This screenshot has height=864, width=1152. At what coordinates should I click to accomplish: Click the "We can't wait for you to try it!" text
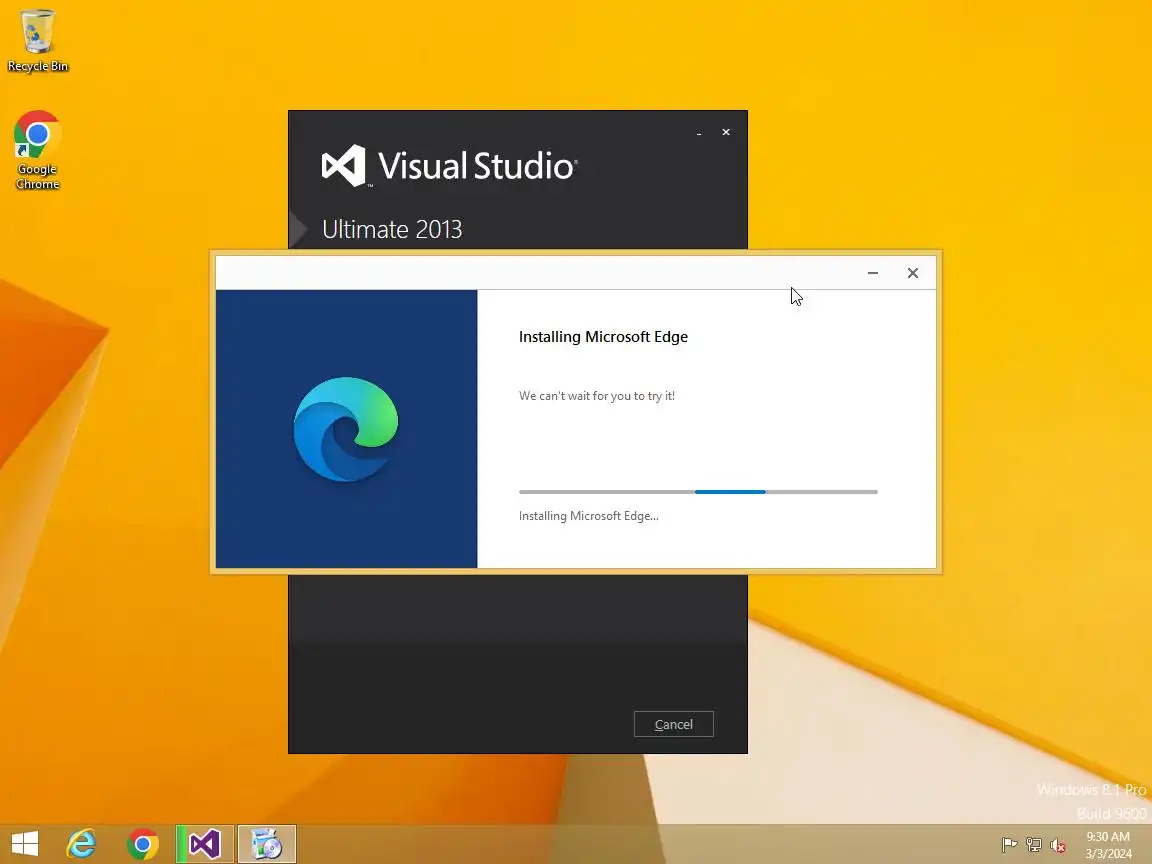click(597, 395)
